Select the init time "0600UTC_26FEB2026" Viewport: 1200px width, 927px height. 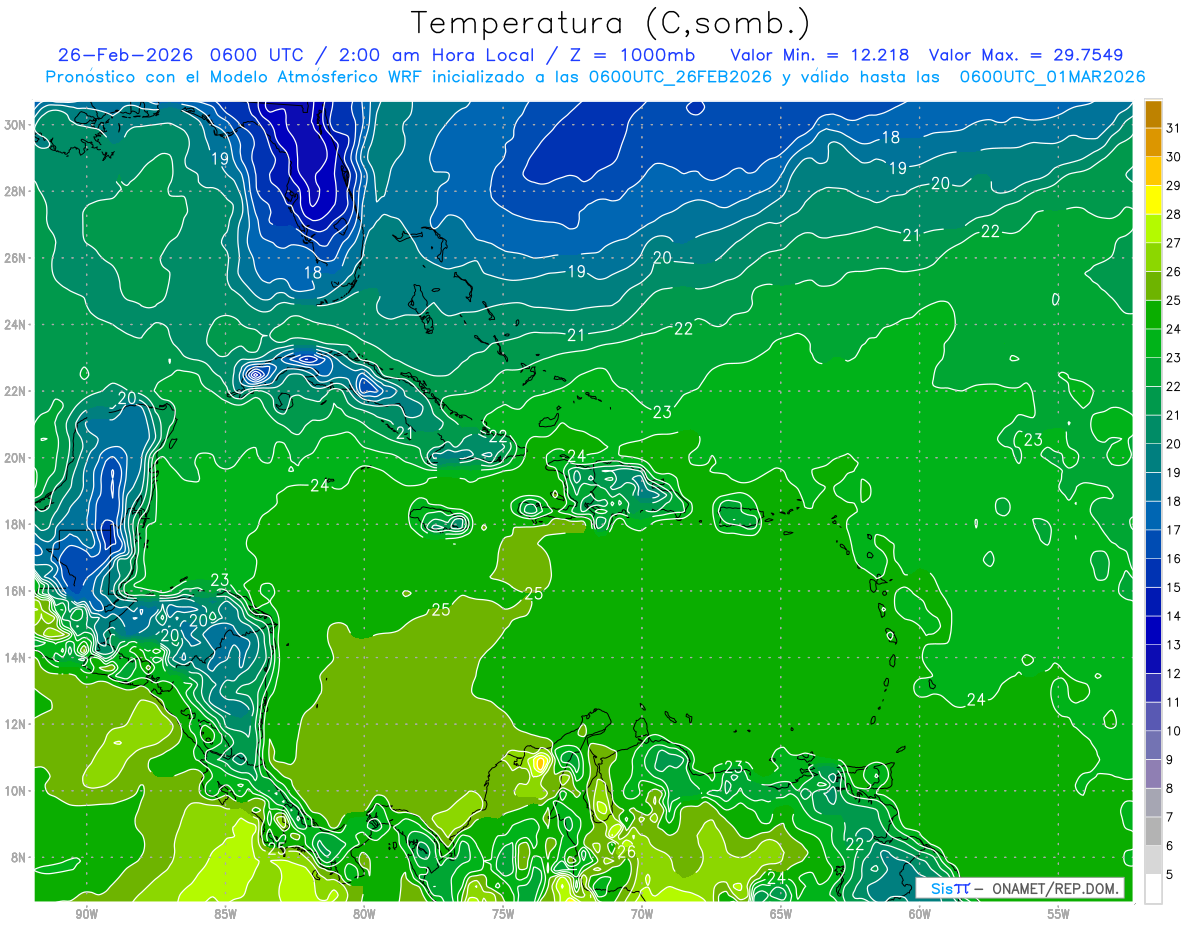tap(680, 77)
